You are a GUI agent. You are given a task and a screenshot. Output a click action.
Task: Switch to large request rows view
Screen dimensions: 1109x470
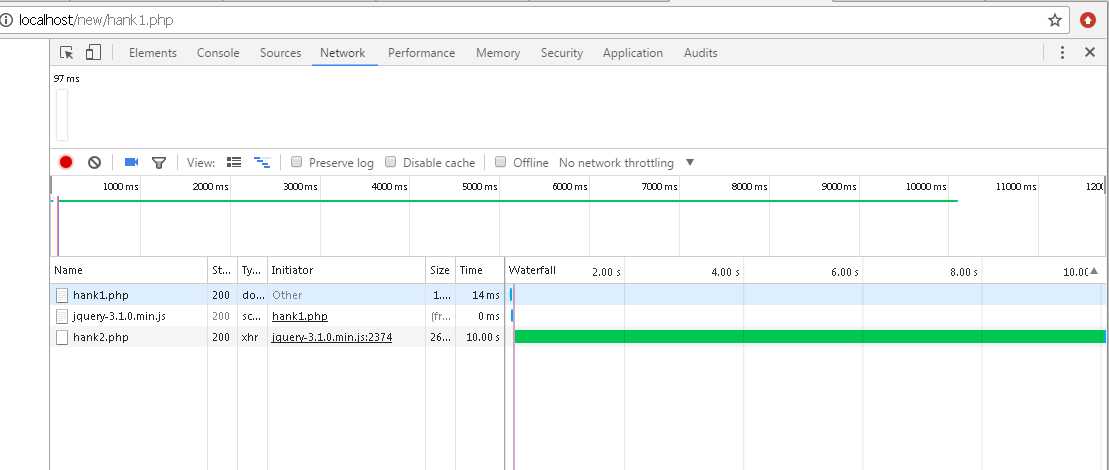pos(234,162)
